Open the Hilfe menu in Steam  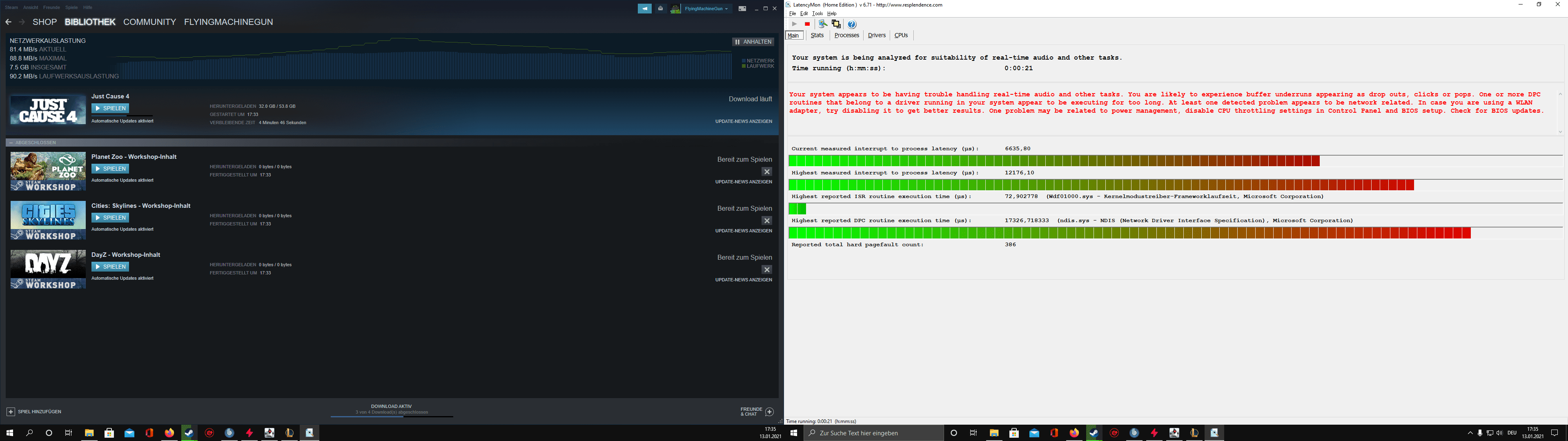click(x=88, y=7)
